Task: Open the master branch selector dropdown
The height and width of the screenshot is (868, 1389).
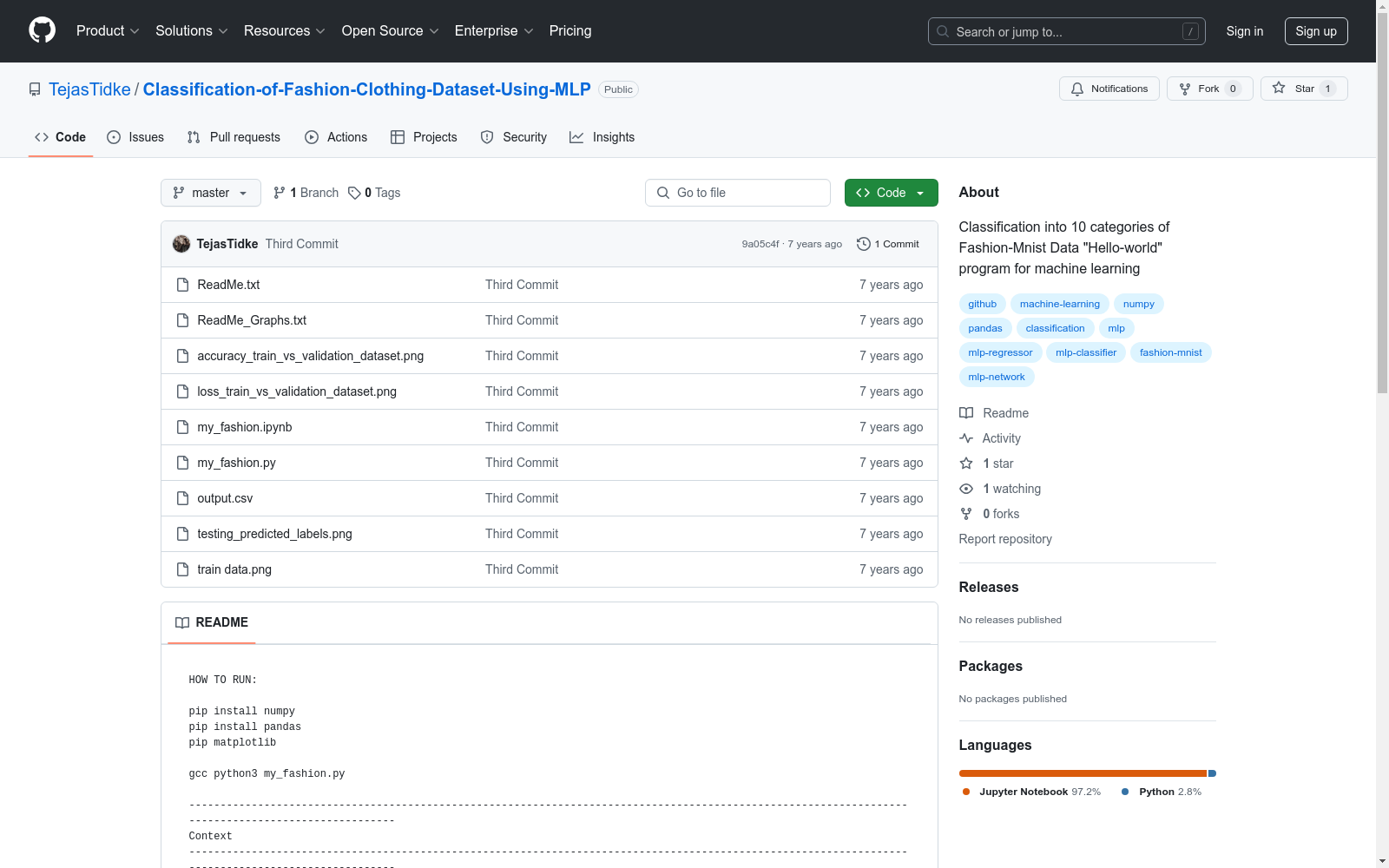Action: (x=211, y=193)
